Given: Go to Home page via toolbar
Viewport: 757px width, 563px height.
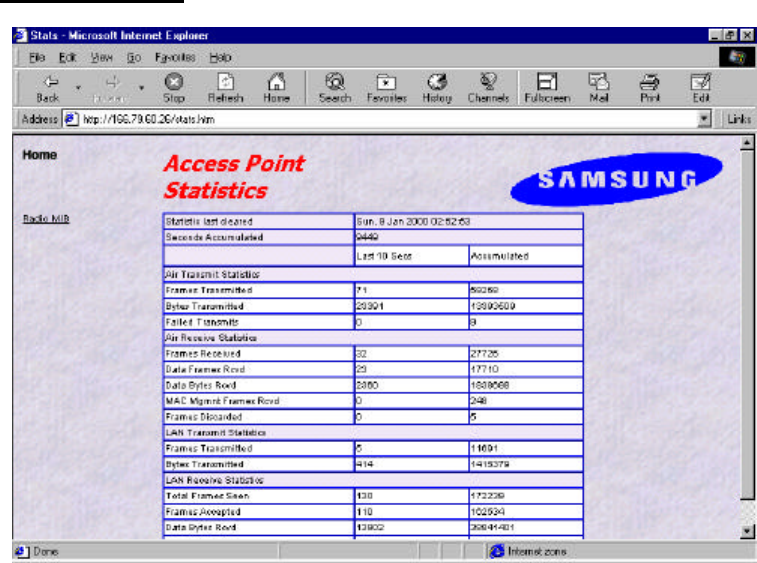Looking at the screenshot, I should (x=277, y=88).
